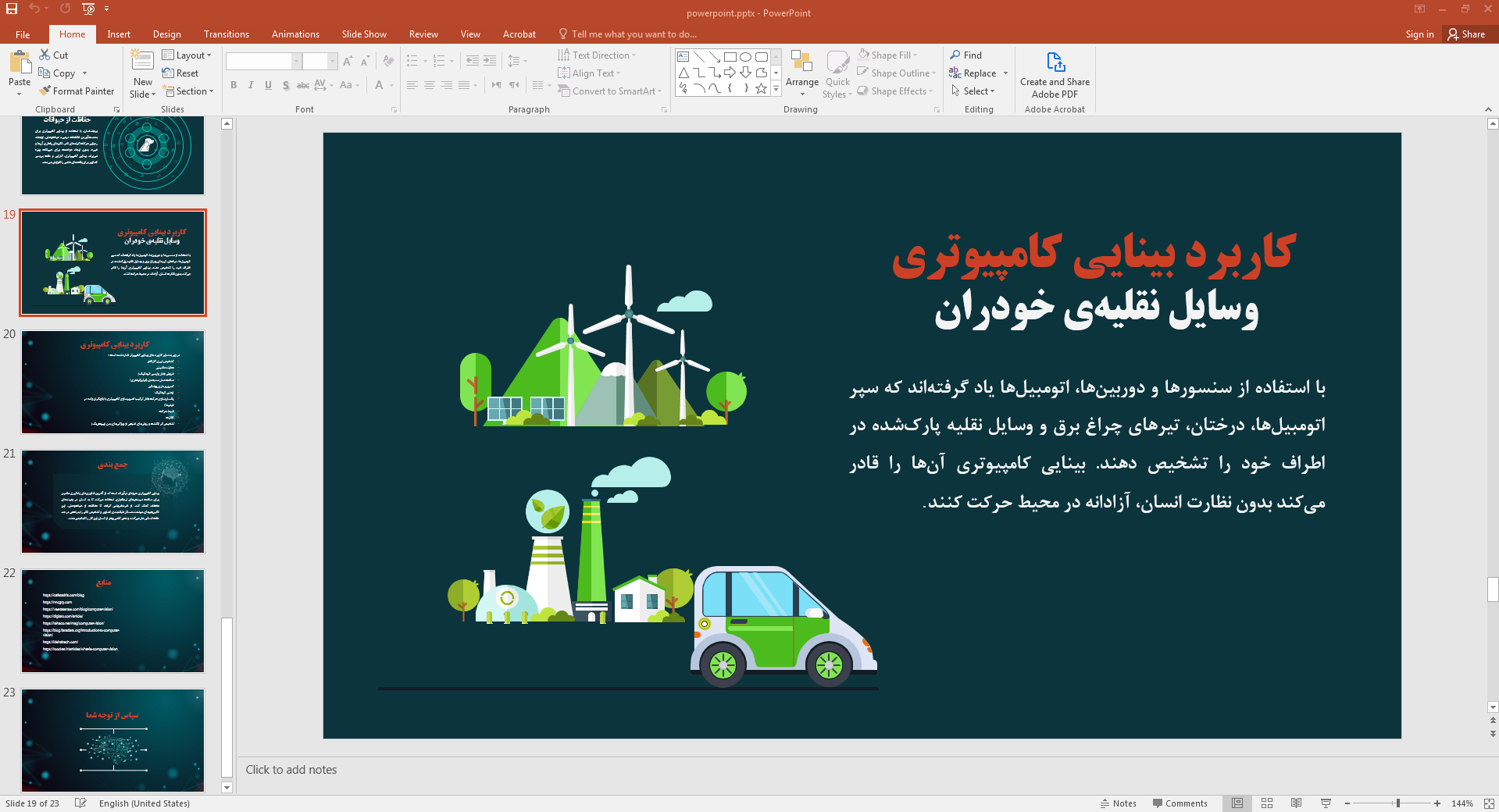Go to the Slide Show tab

tap(364, 34)
